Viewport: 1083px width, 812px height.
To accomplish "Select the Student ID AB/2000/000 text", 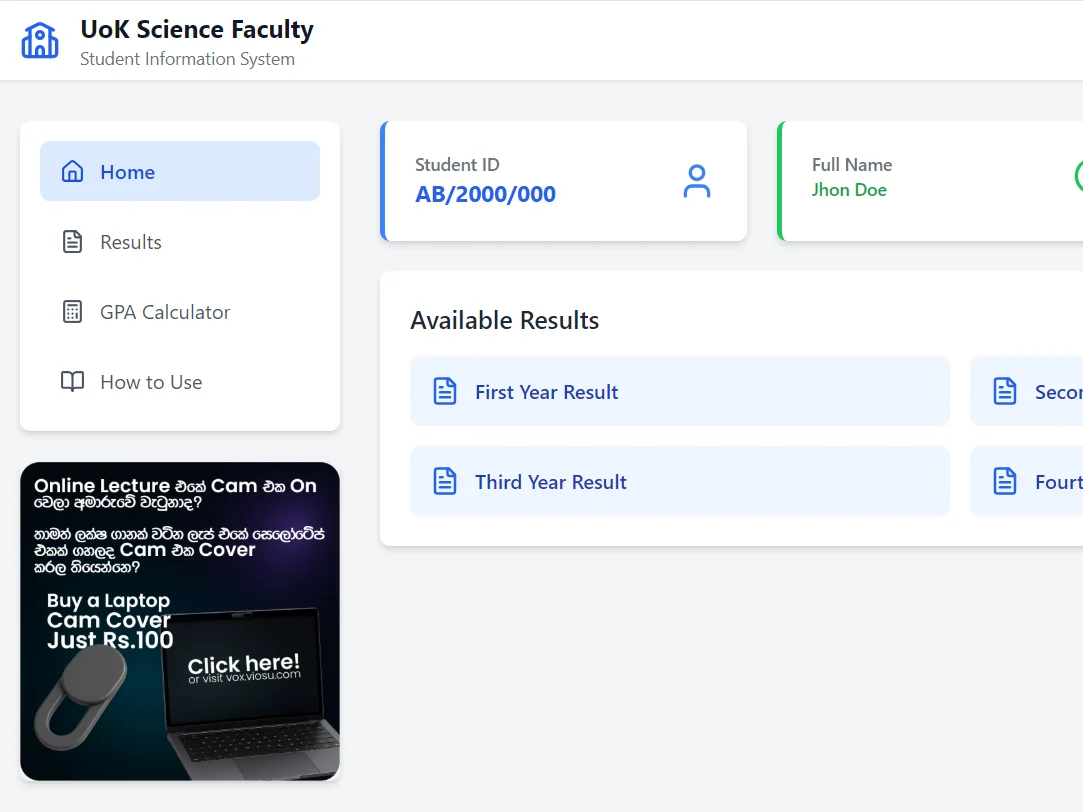I will (x=485, y=194).
